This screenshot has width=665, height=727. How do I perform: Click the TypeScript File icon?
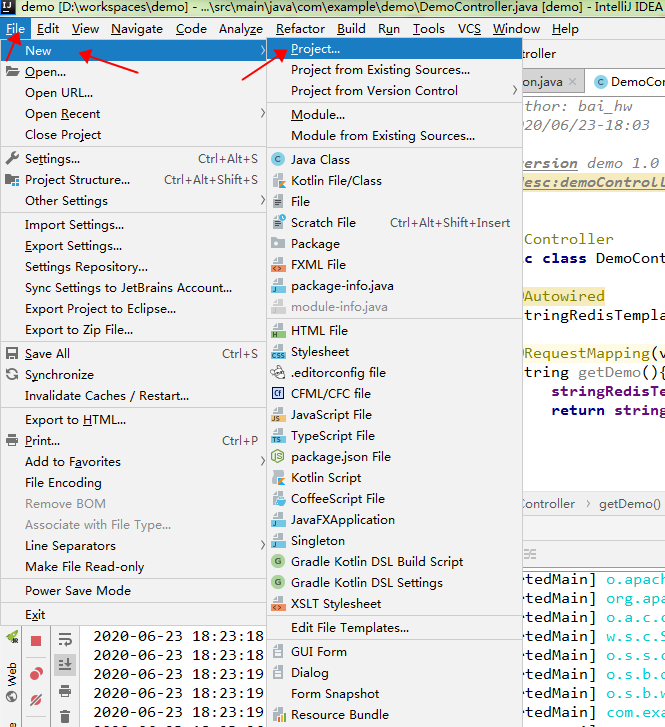click(278, 435)
